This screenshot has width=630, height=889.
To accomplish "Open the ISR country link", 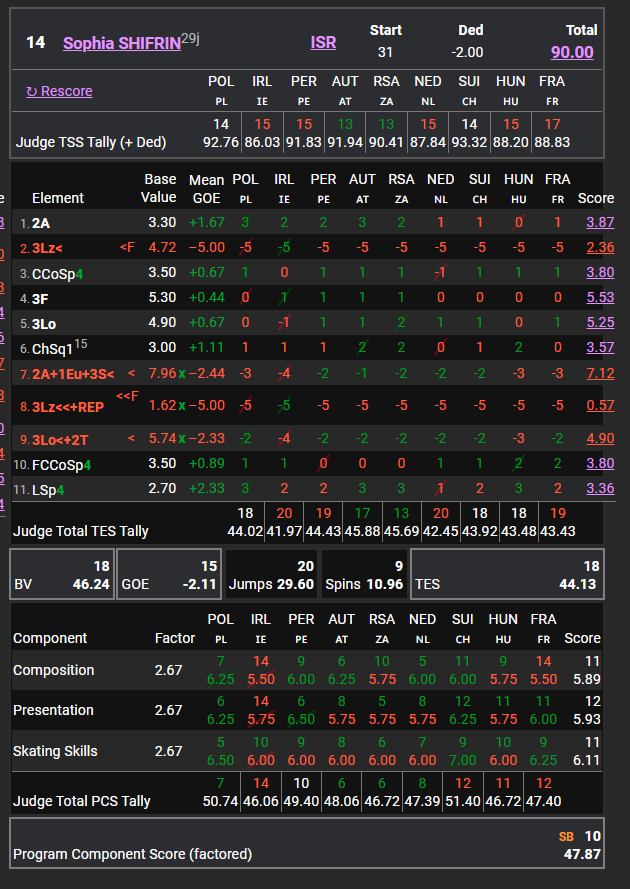I will tap(323, 43).
